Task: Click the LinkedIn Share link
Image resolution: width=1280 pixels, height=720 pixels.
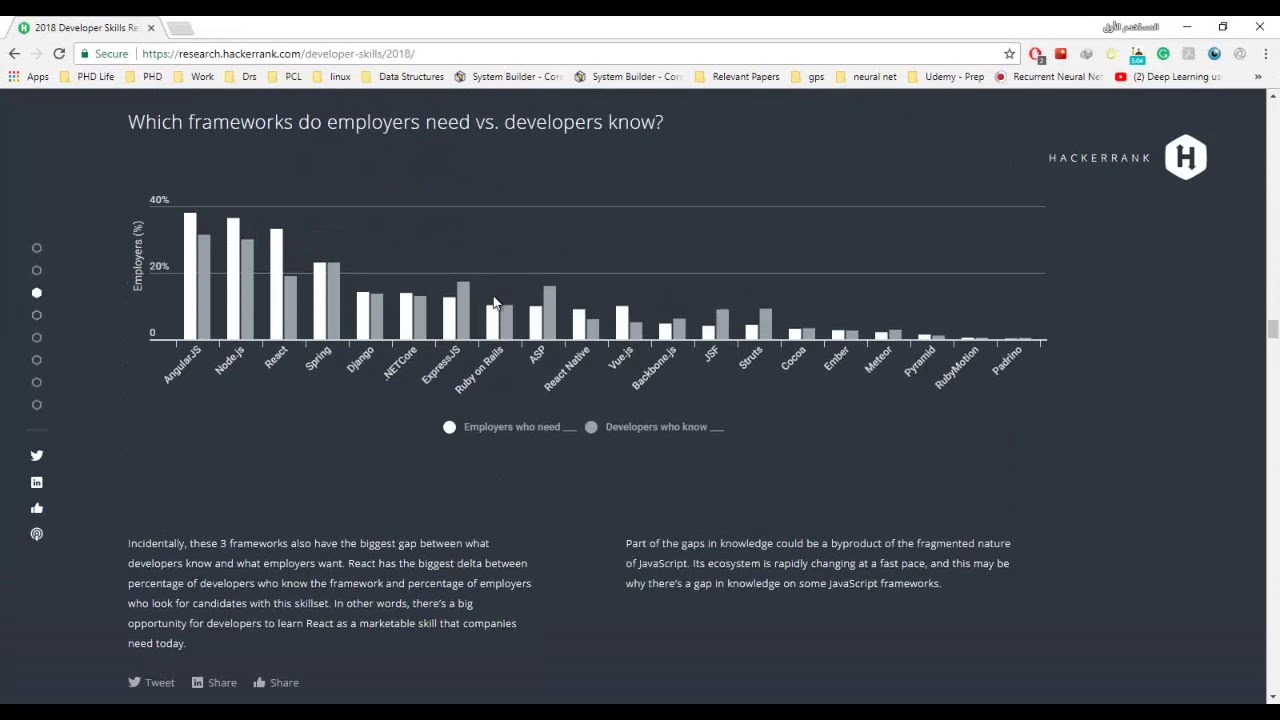Action: click(x=214, y=683)
